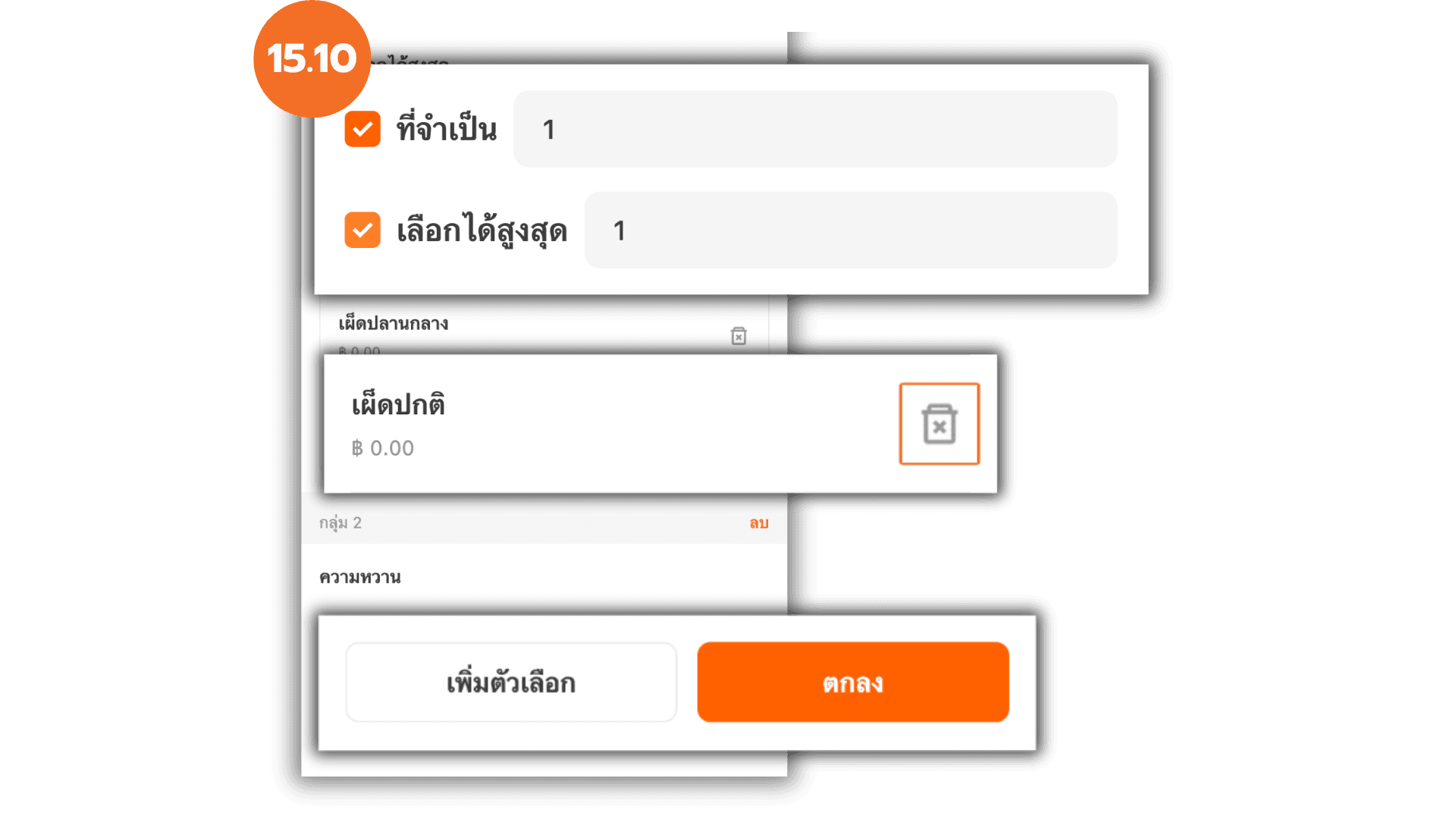Select the เผ็ดปกติ option name
Screen dimensions: 1456x819
pos(398,404)
